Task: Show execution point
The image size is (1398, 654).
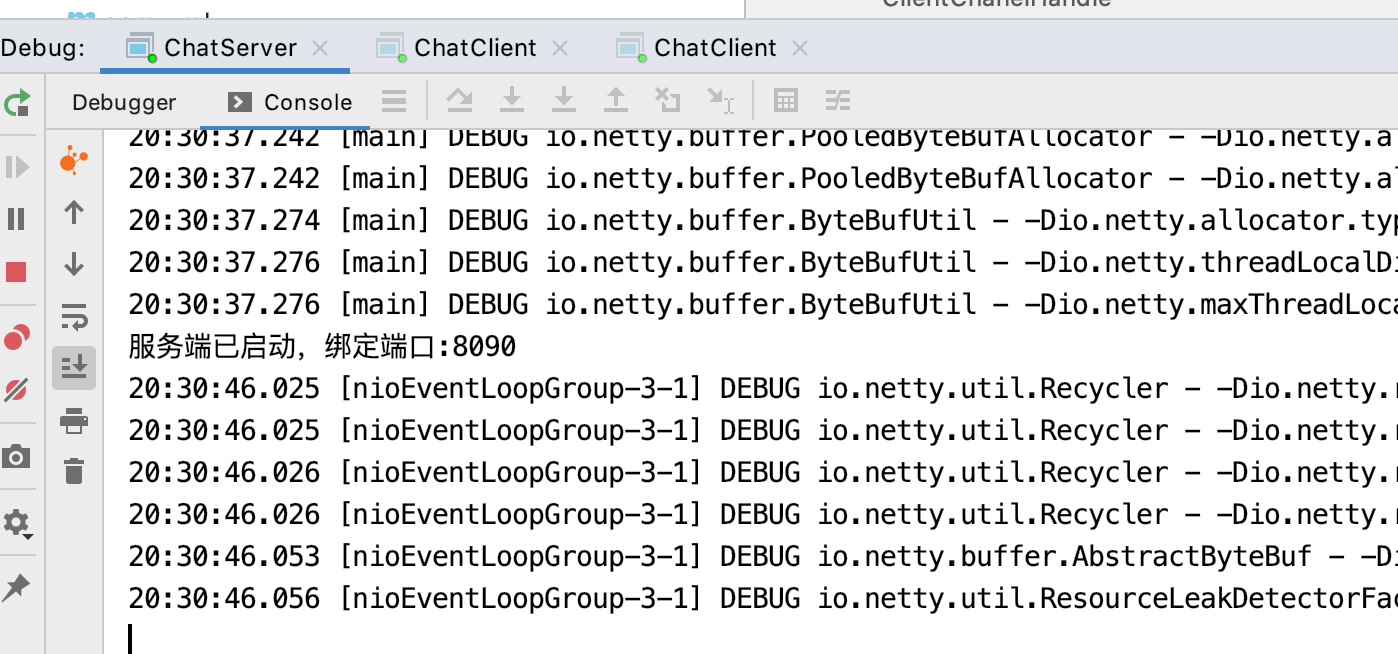Action: click(x=394, y=100)
